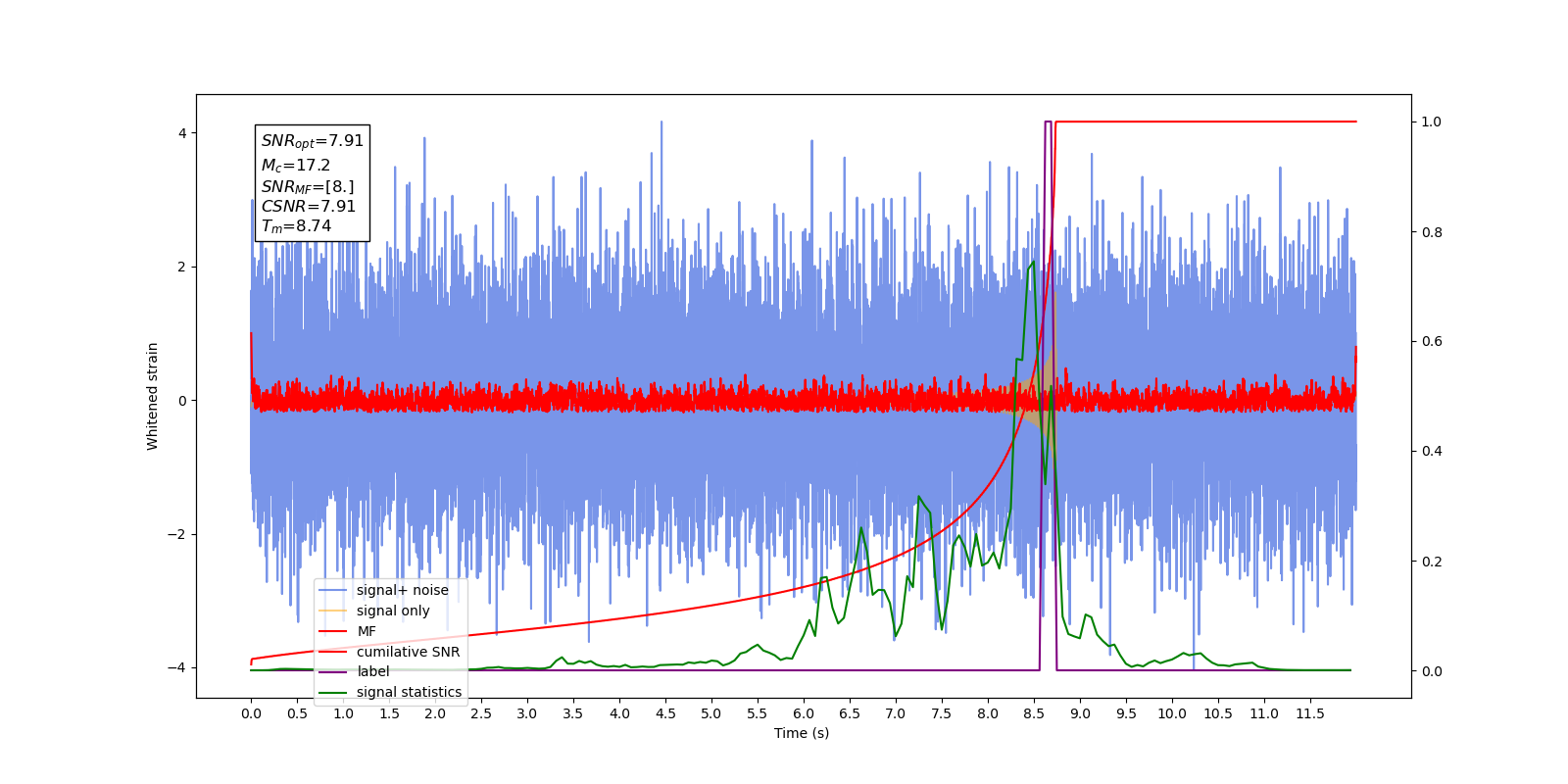
Task: Click the 10.0 tick on the time axis
Action: pos(1172,713)
